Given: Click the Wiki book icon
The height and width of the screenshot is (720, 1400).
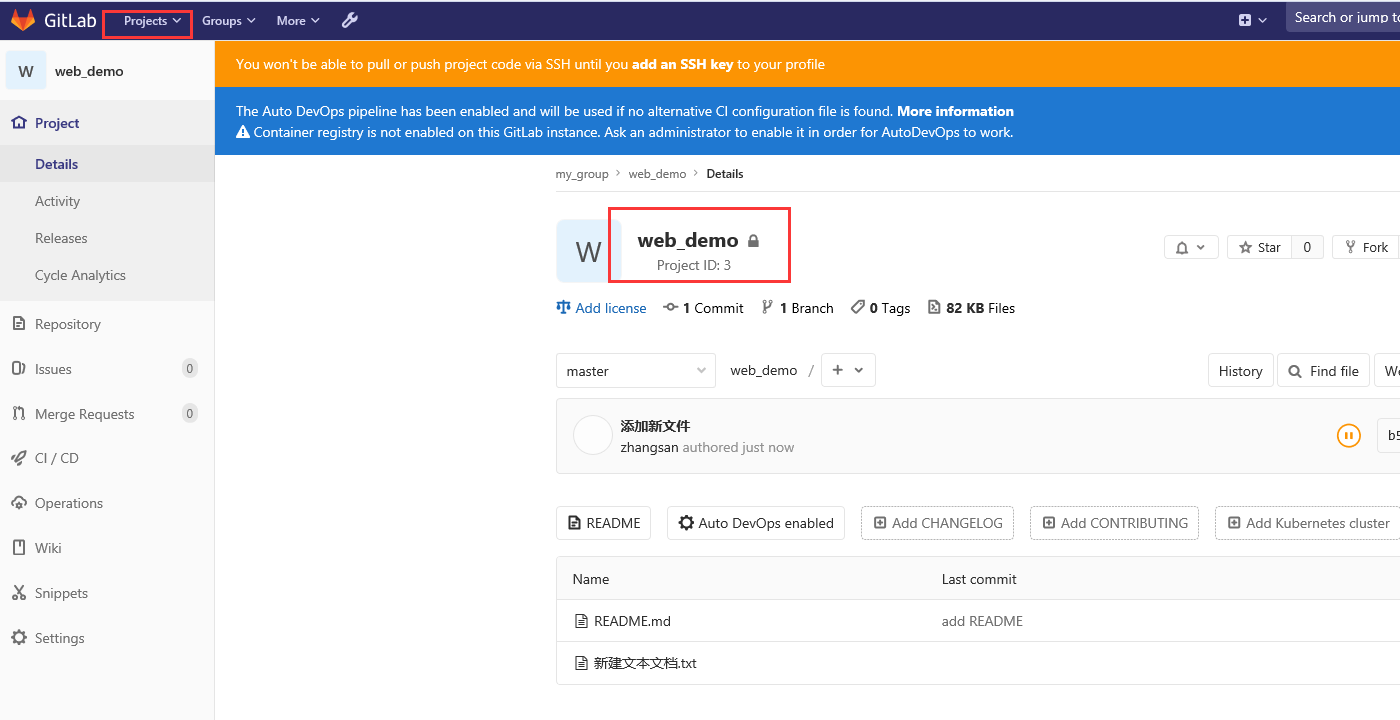Looking at the screenshot, I should pos(18,548).
